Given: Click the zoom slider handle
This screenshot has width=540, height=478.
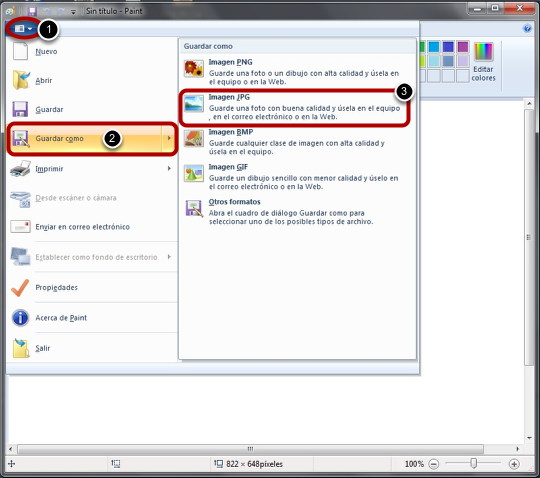Looking at the screenshot, I should coord(474,464).
